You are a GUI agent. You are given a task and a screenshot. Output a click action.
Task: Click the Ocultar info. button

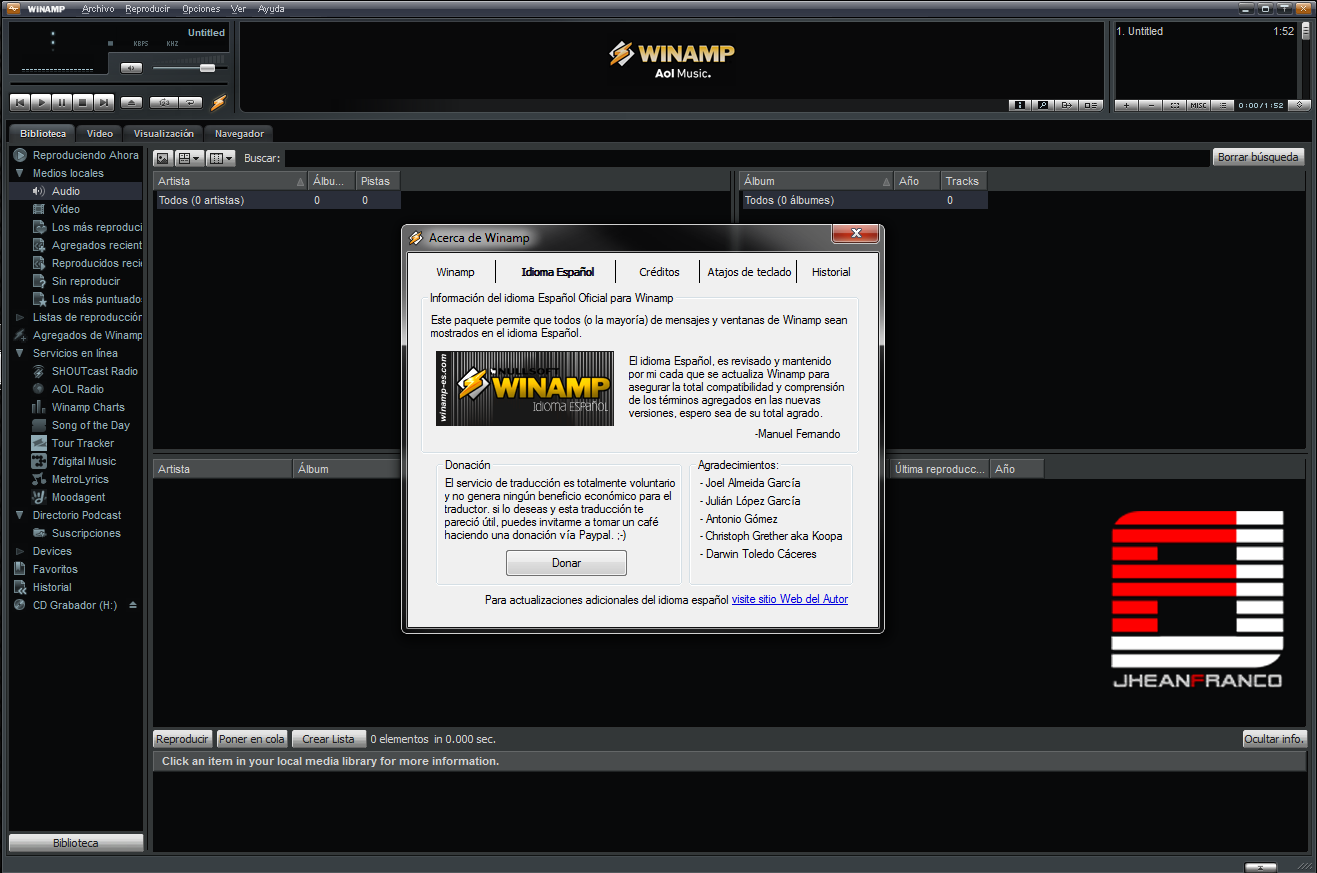click(1274, 739)
